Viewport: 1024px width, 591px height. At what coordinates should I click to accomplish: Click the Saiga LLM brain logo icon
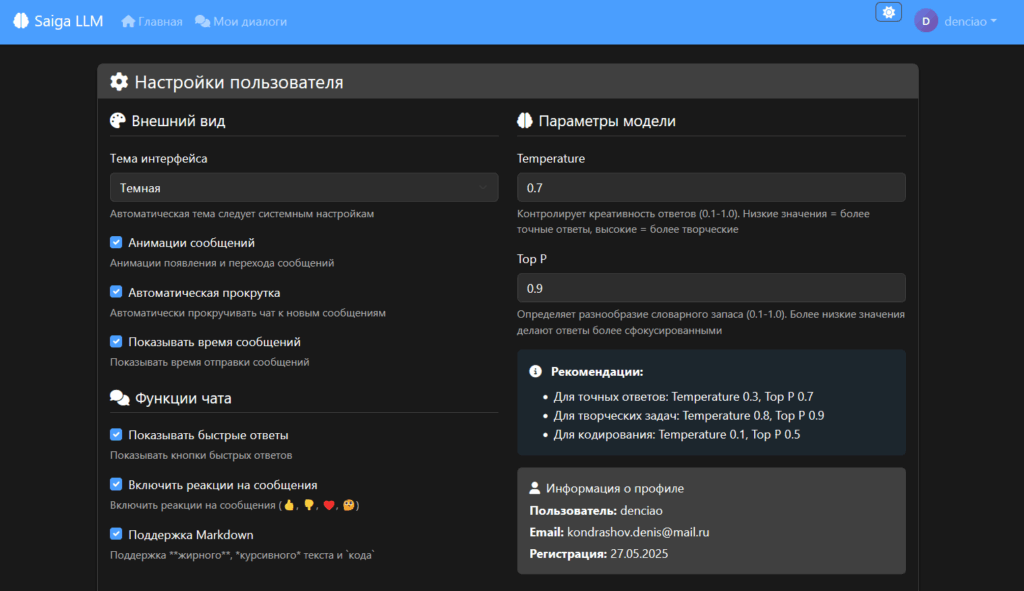coord(20,21)
